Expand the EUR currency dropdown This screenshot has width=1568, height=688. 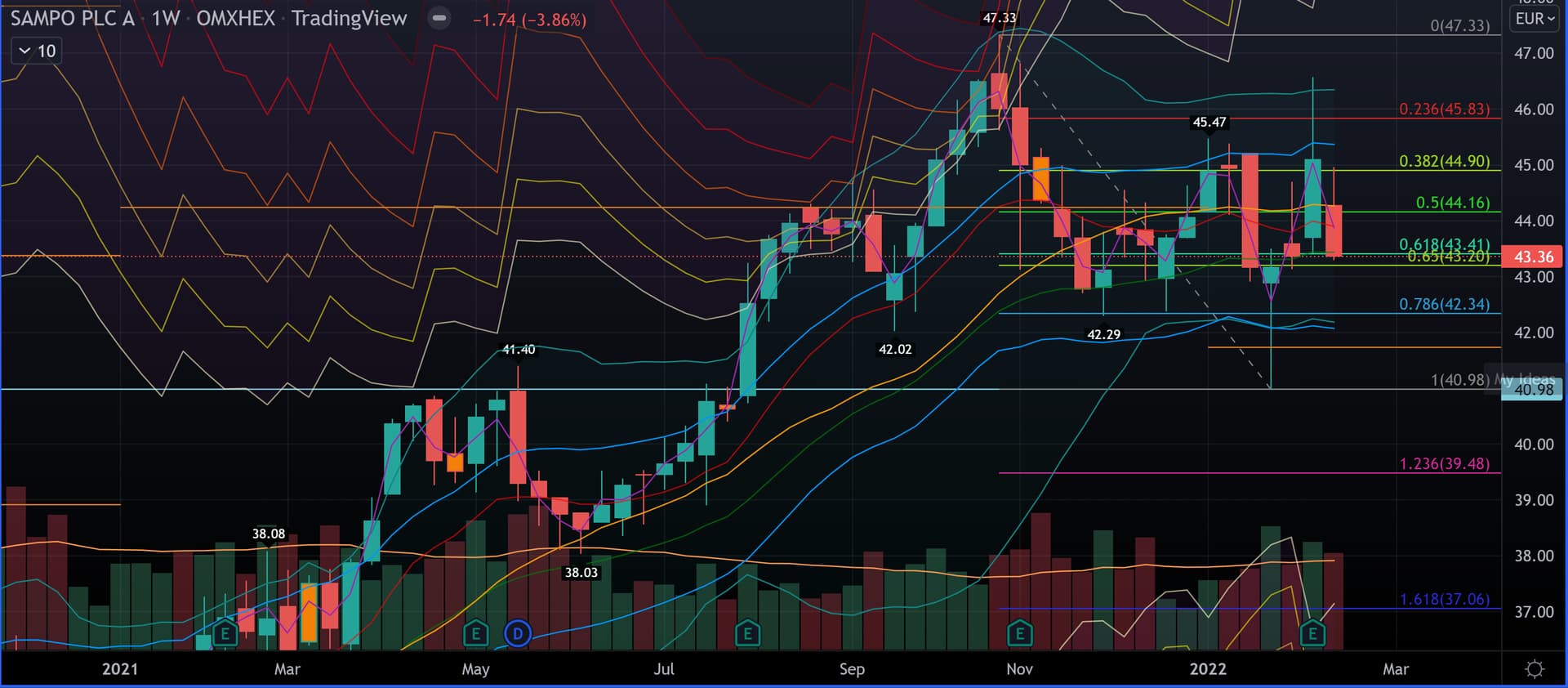(1535, 18)
